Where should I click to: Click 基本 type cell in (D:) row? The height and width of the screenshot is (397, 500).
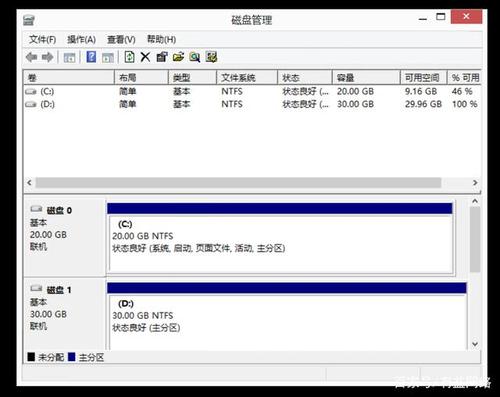tap(182, 104)
